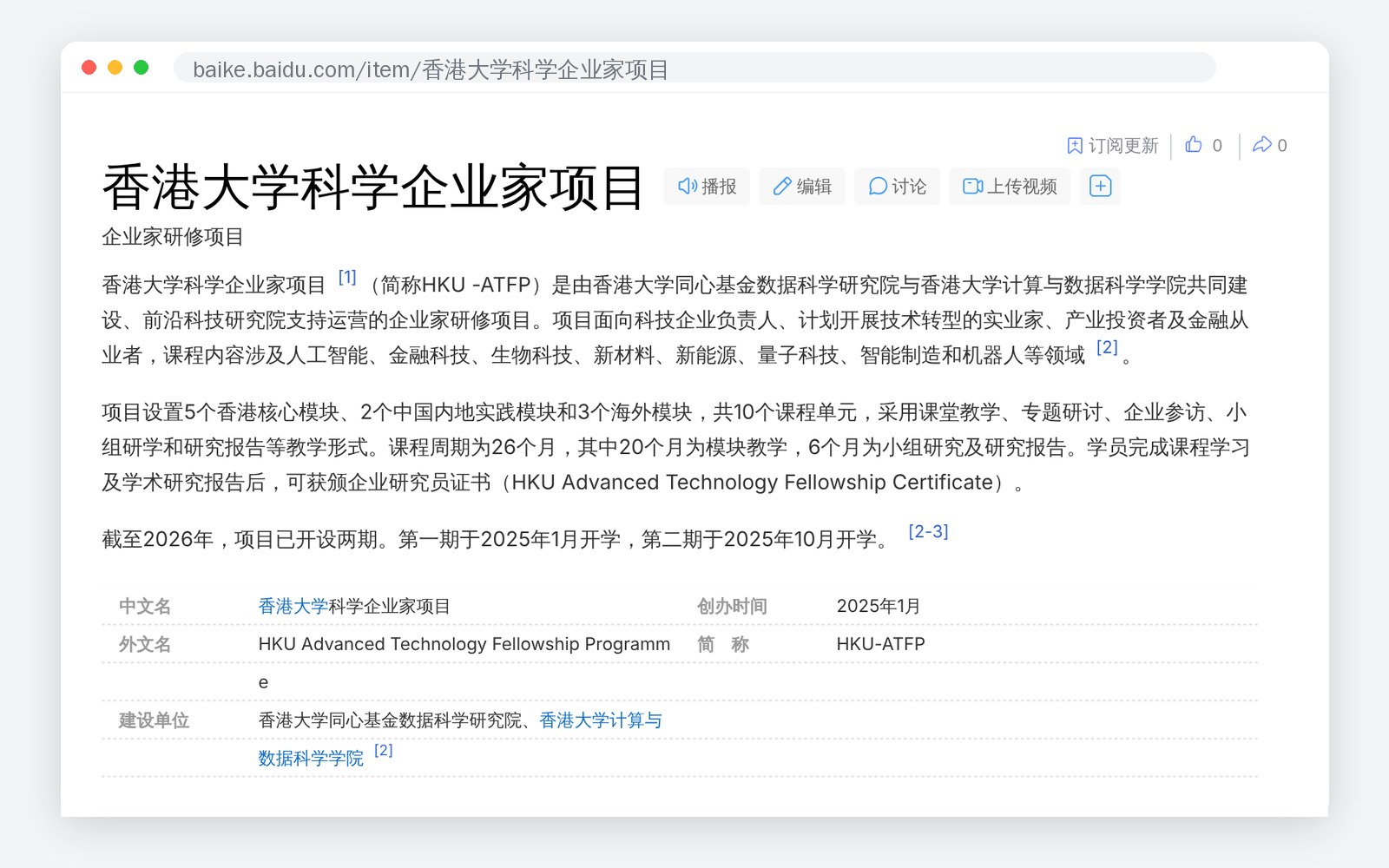
Task: Open the 编辑 edit entry button
Action: pos(802,187)
